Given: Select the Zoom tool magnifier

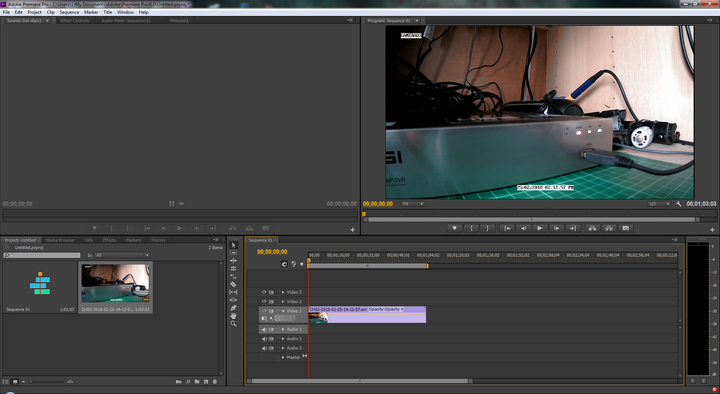Looking at the screenshot, I should coord(233,323).
